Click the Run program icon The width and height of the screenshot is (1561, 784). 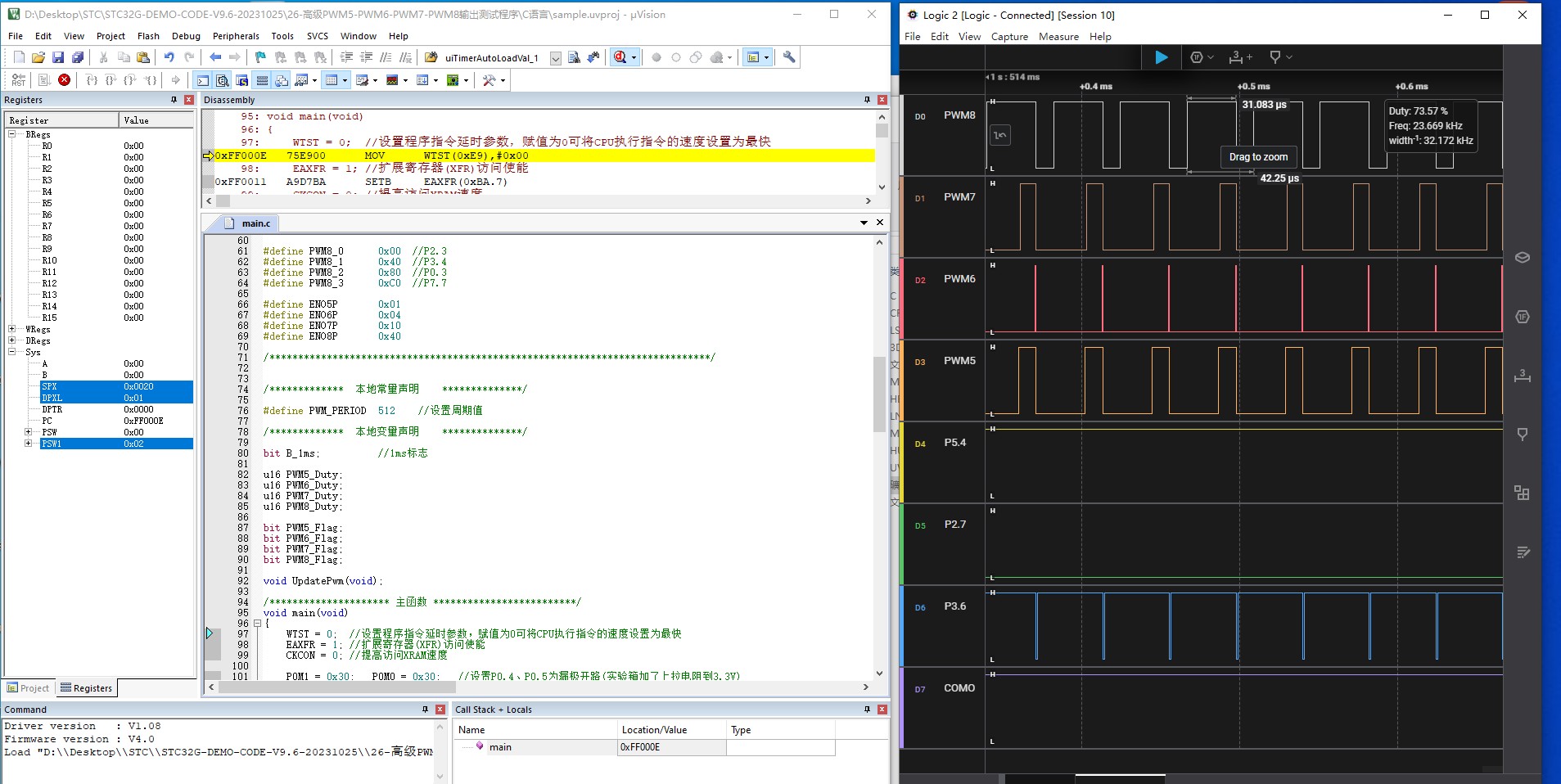44,80
